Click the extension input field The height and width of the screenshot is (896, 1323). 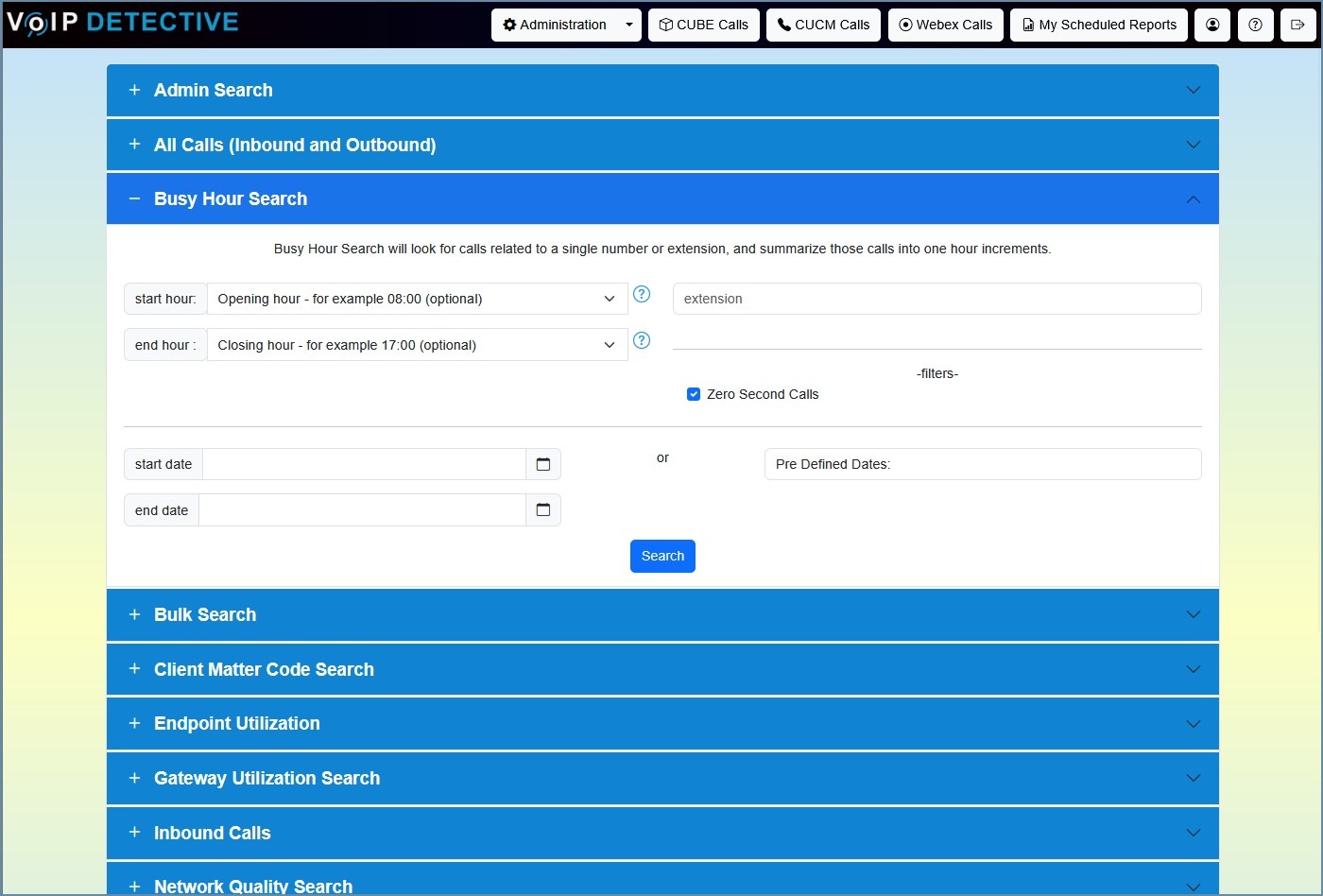coord(936,299)
